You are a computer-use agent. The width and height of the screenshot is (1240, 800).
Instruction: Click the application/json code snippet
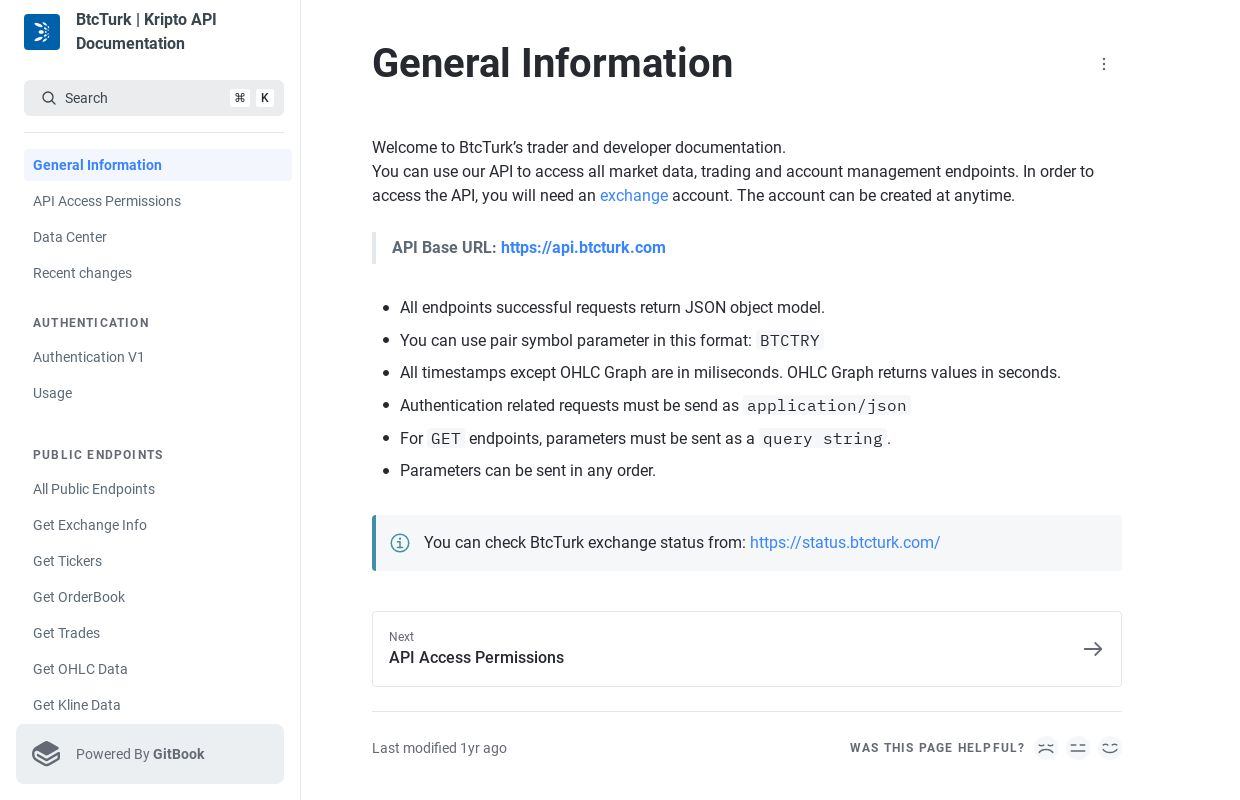(x=827, y=406)
